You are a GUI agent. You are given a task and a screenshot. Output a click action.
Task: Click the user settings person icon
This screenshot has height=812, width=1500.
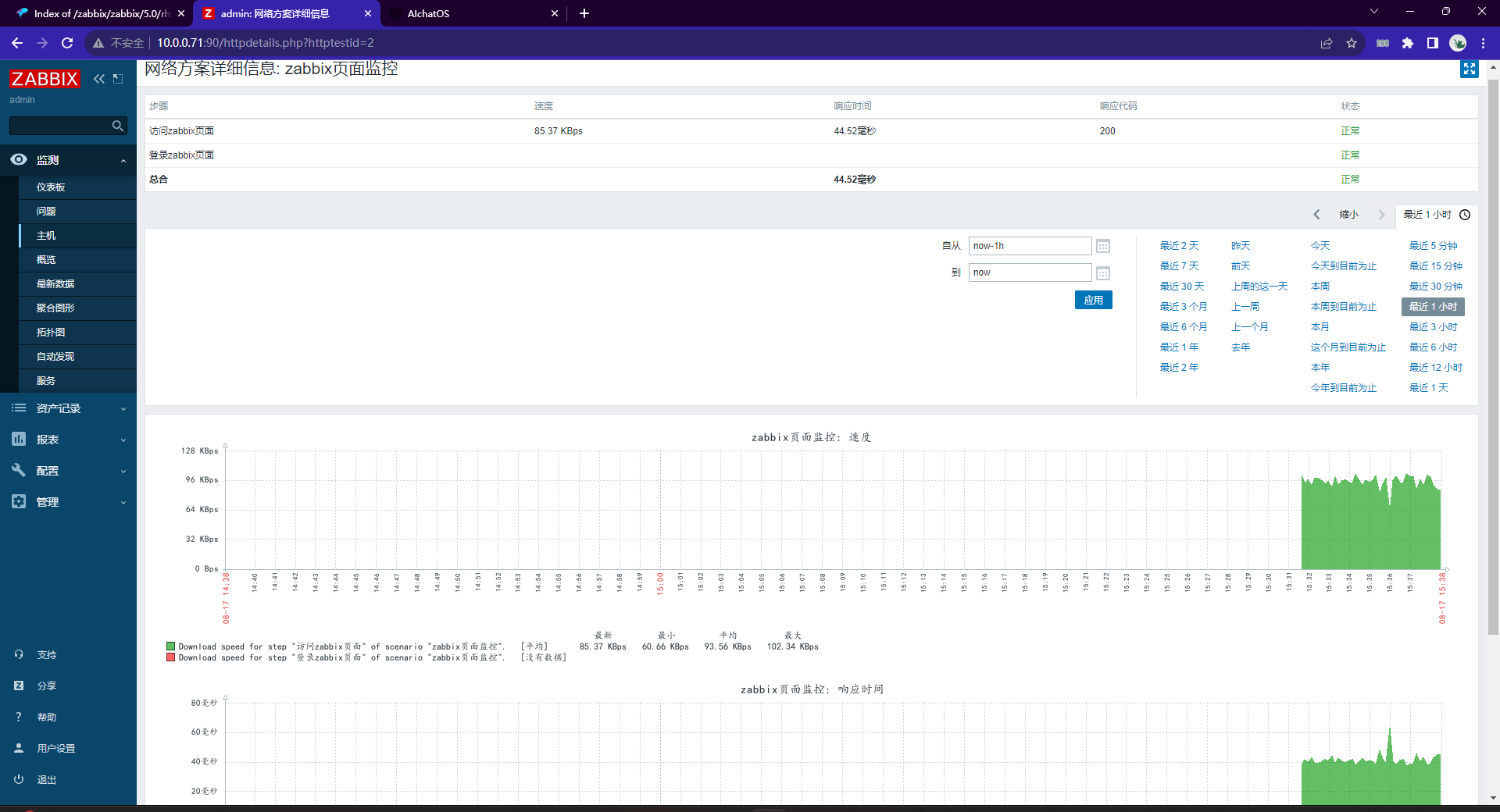(19, 748)
